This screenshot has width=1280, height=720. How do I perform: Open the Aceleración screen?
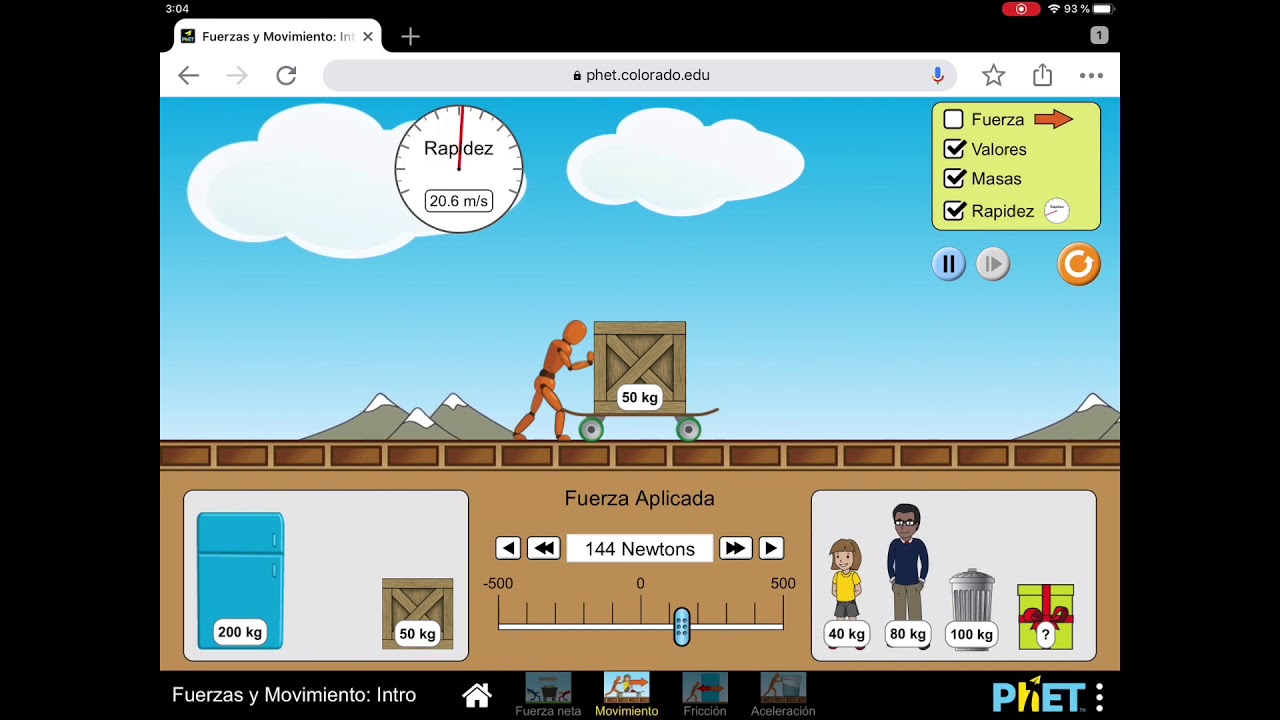tap(783, 695)
